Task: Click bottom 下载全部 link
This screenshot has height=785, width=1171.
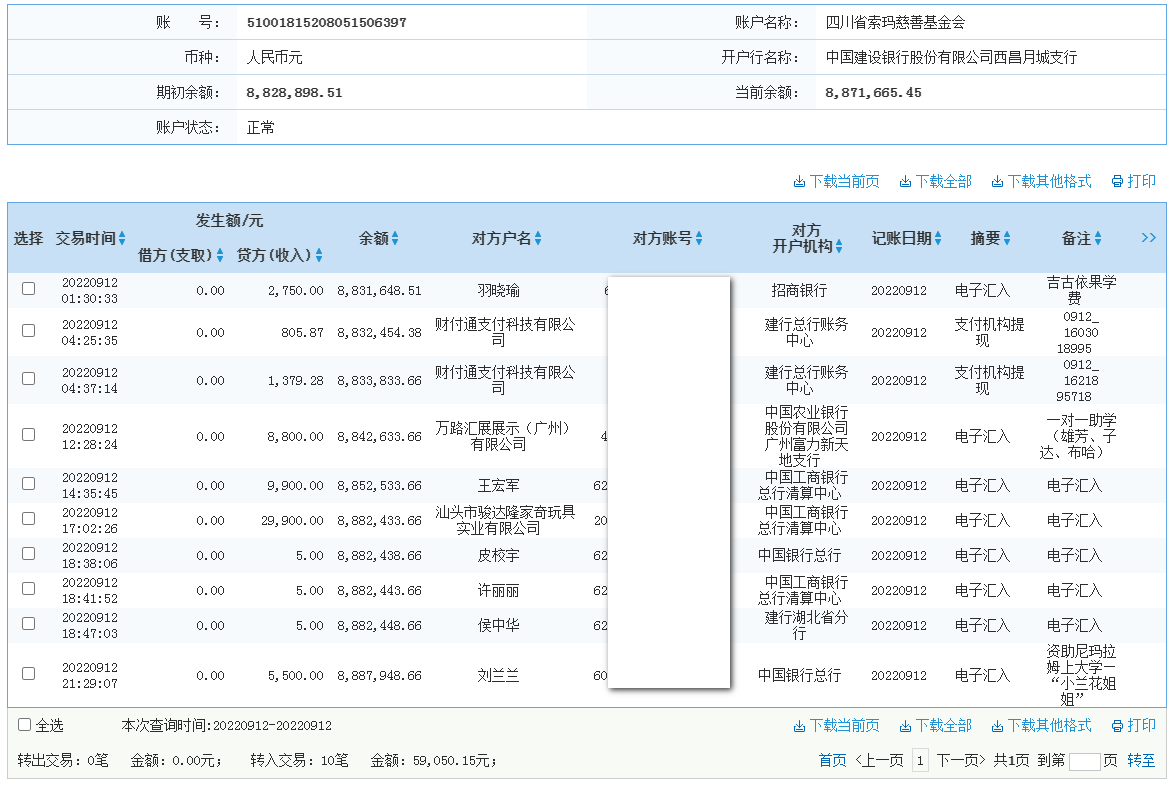Action: pyautogui.click(x=936, y=725)
